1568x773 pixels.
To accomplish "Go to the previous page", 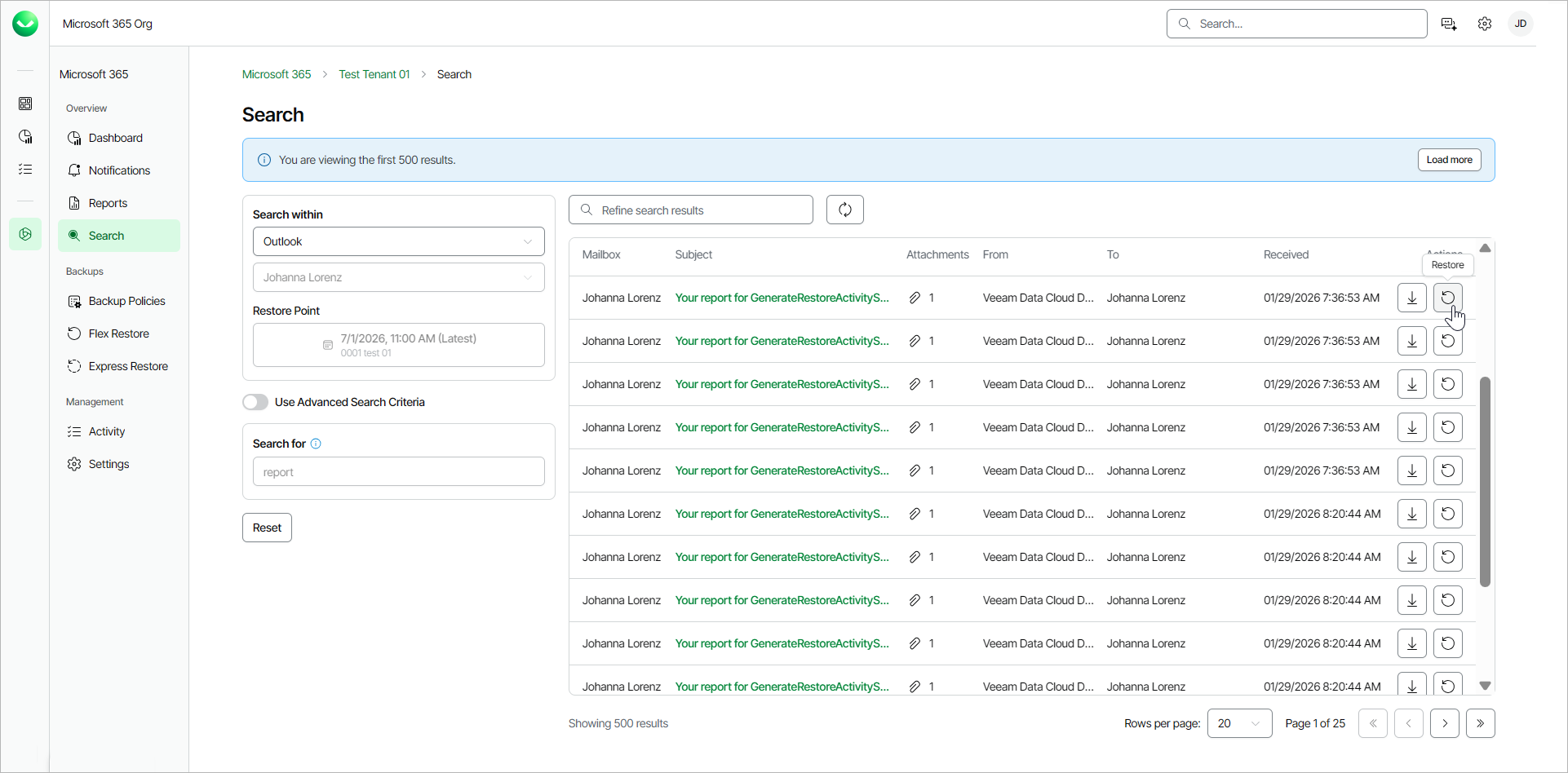I will tap(1409, 723).
